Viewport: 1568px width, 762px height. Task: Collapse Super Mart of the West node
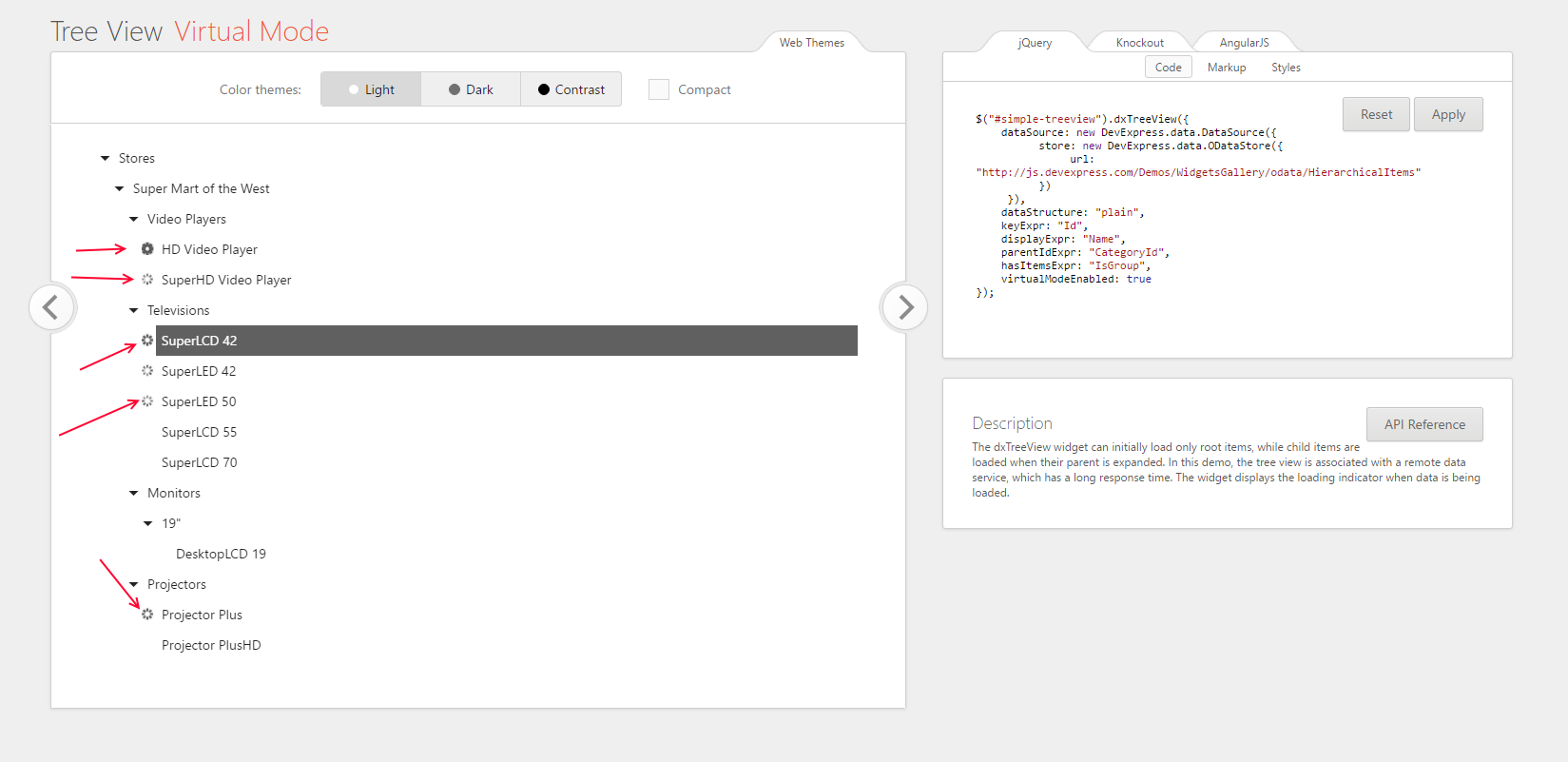pyautogui.click(x=120, y=188)
